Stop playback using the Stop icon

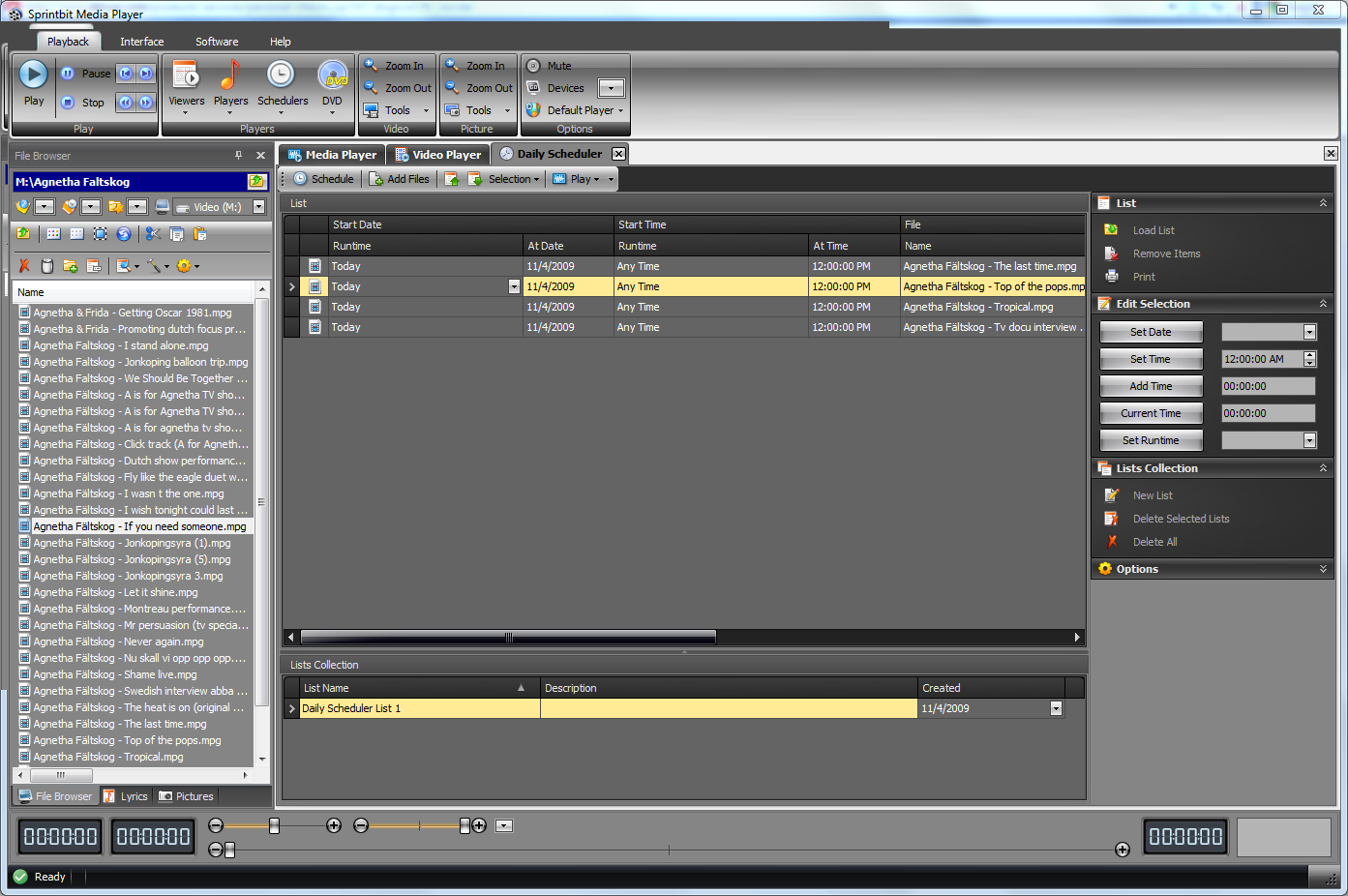point(68,103)
